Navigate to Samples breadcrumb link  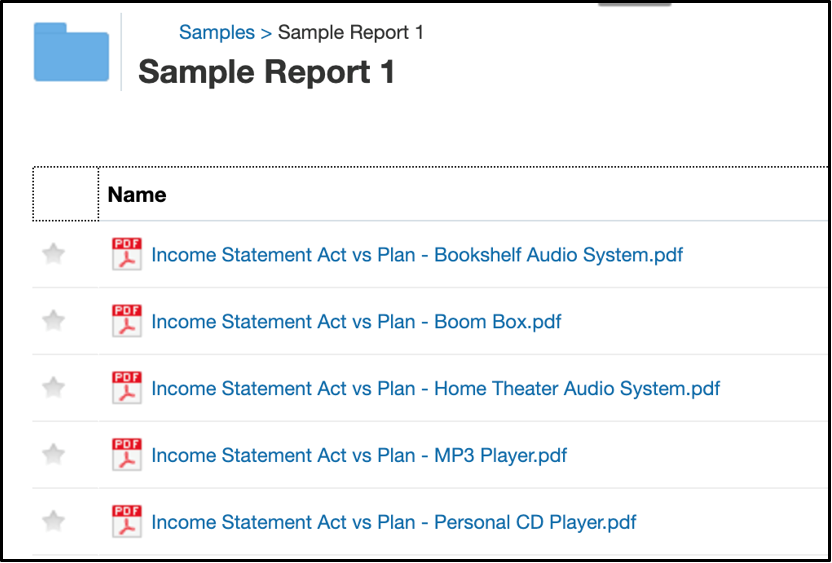(217, 33)
